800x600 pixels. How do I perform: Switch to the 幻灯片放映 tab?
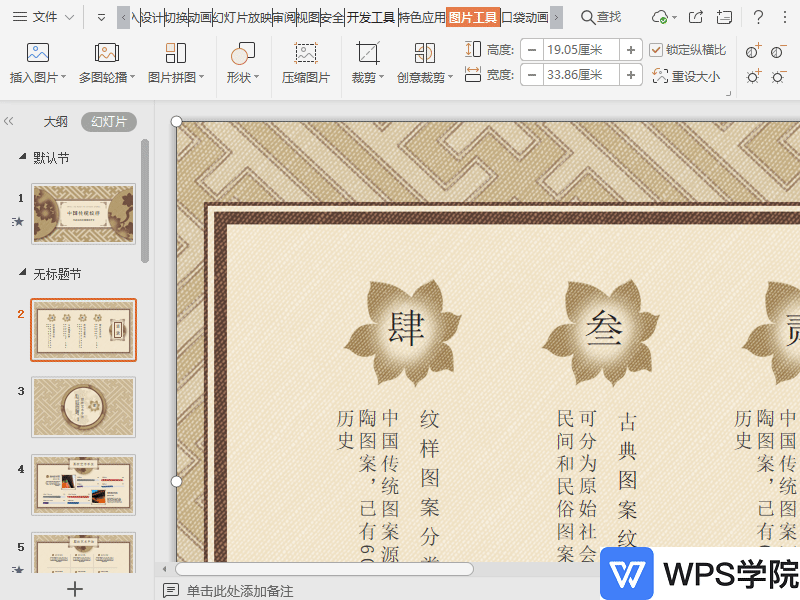[242, 18]
